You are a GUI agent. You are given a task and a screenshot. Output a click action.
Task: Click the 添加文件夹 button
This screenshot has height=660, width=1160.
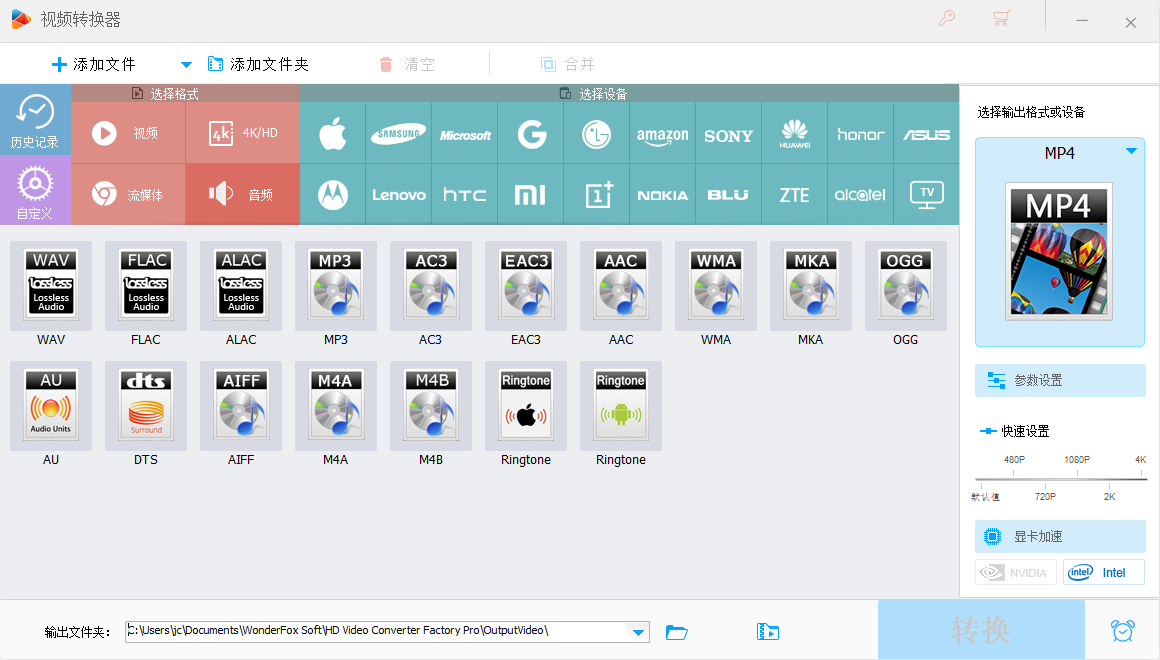[x=258, y=64]
